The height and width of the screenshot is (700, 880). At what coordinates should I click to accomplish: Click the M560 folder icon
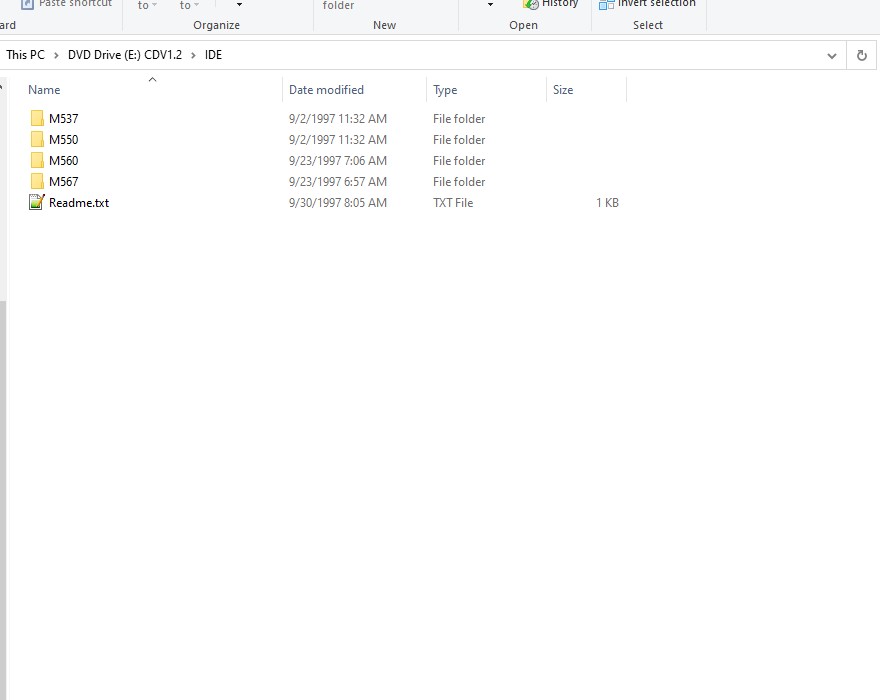[37, 161]
